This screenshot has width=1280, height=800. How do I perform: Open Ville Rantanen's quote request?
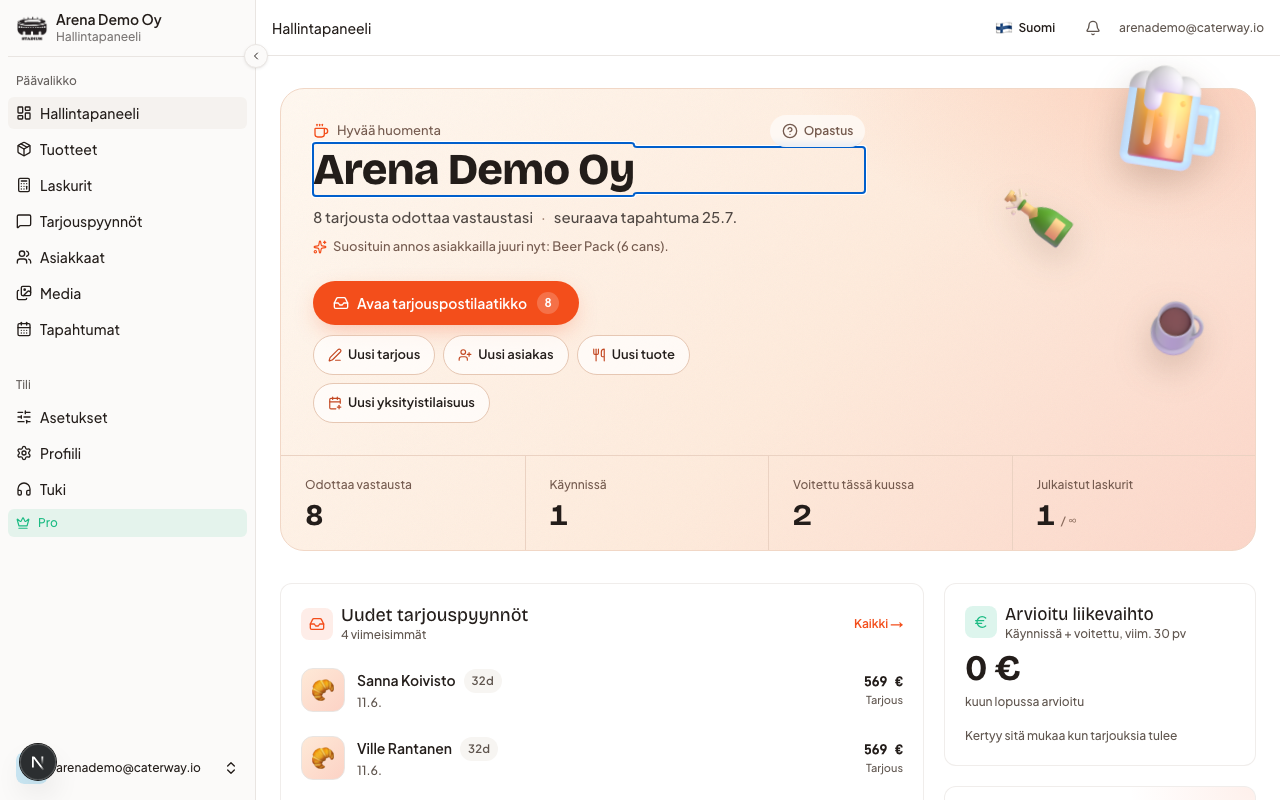click(x=602, y=758)
